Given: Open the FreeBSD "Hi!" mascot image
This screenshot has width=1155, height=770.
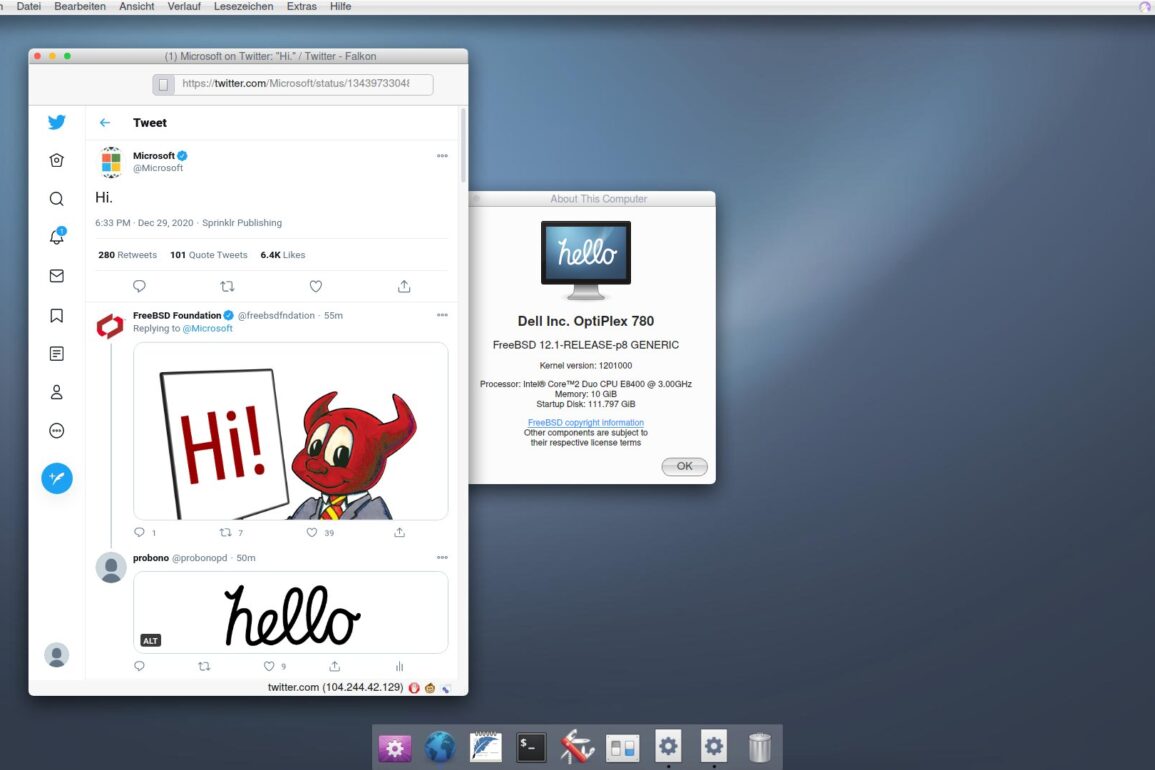Looking at the screenshot, I should click(x=290, y=430).
